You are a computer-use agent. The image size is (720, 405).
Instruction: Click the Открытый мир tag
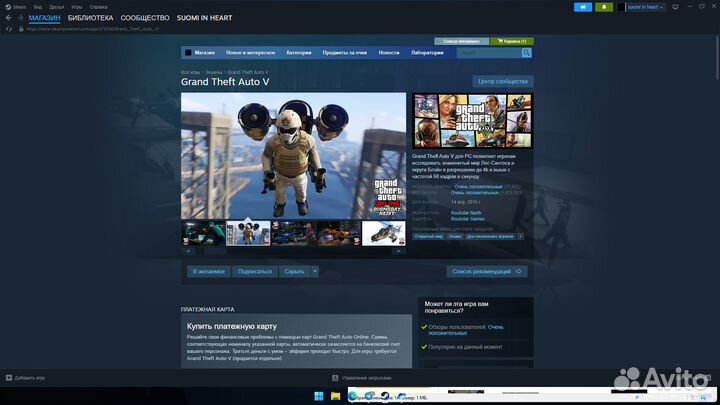click(428, 236)
